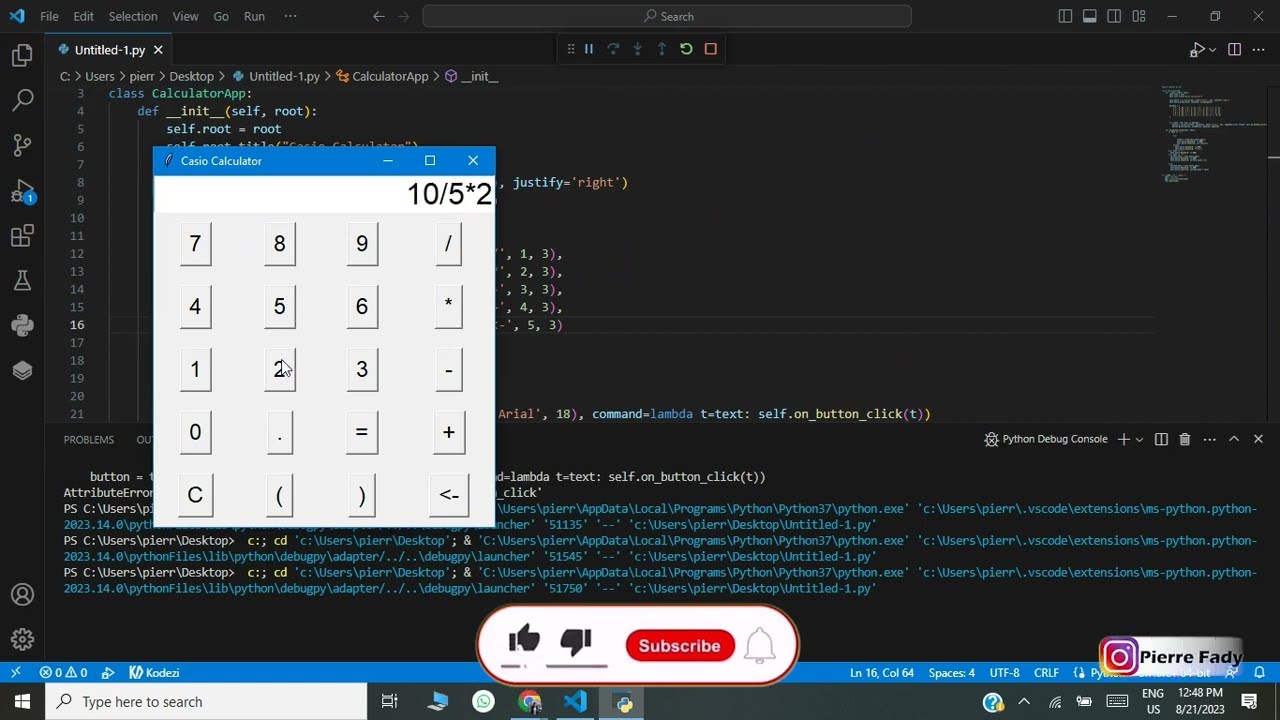Screen dimensions: 1280x720
Task: Open the Source Control view
Action: [22, 146]
